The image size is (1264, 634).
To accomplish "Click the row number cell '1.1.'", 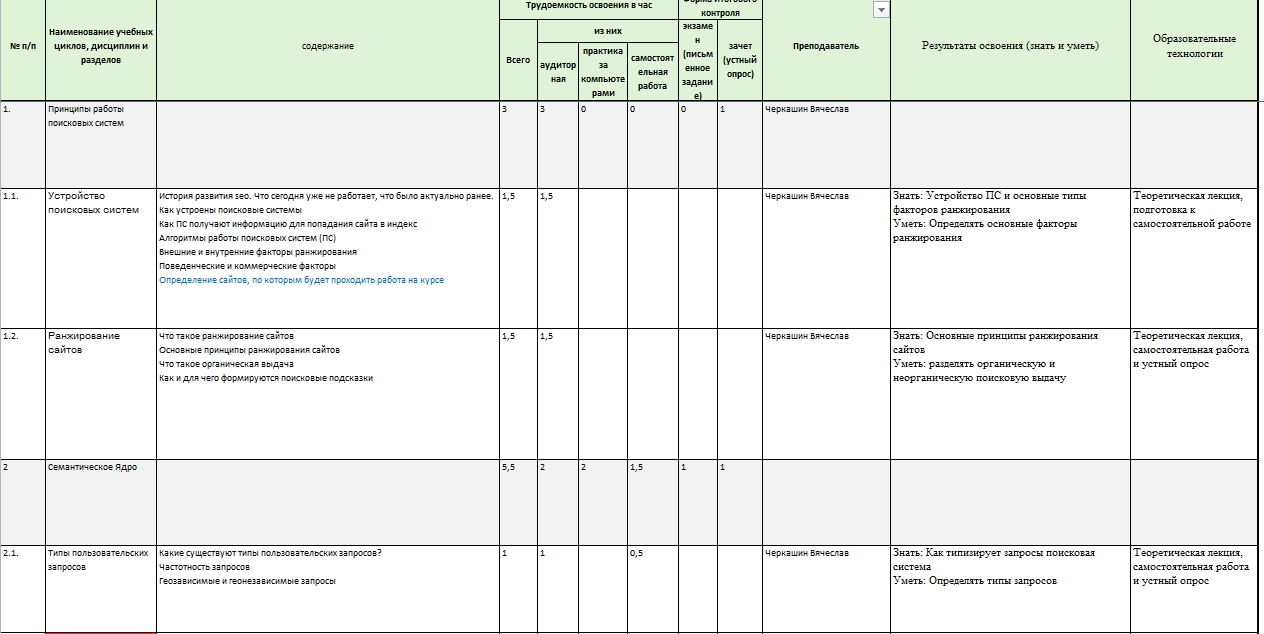I will [x=23, y=257].
